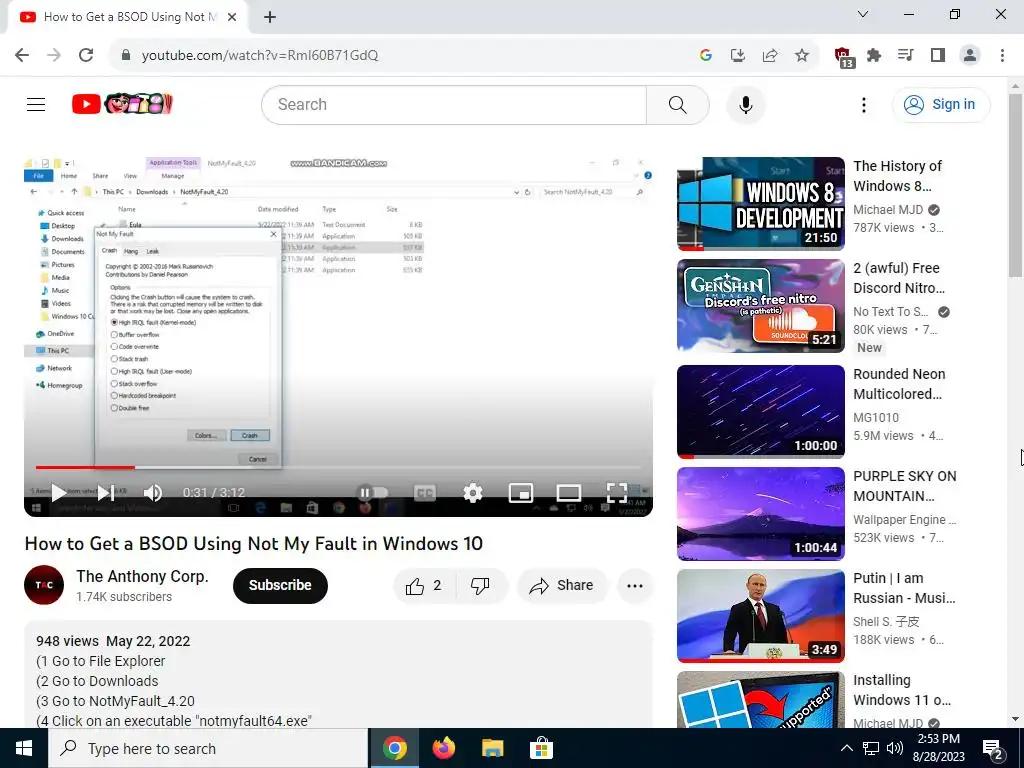The image size is (1024, 768).
Task: View site information lock icon
Action: click(x=126, y=55)
